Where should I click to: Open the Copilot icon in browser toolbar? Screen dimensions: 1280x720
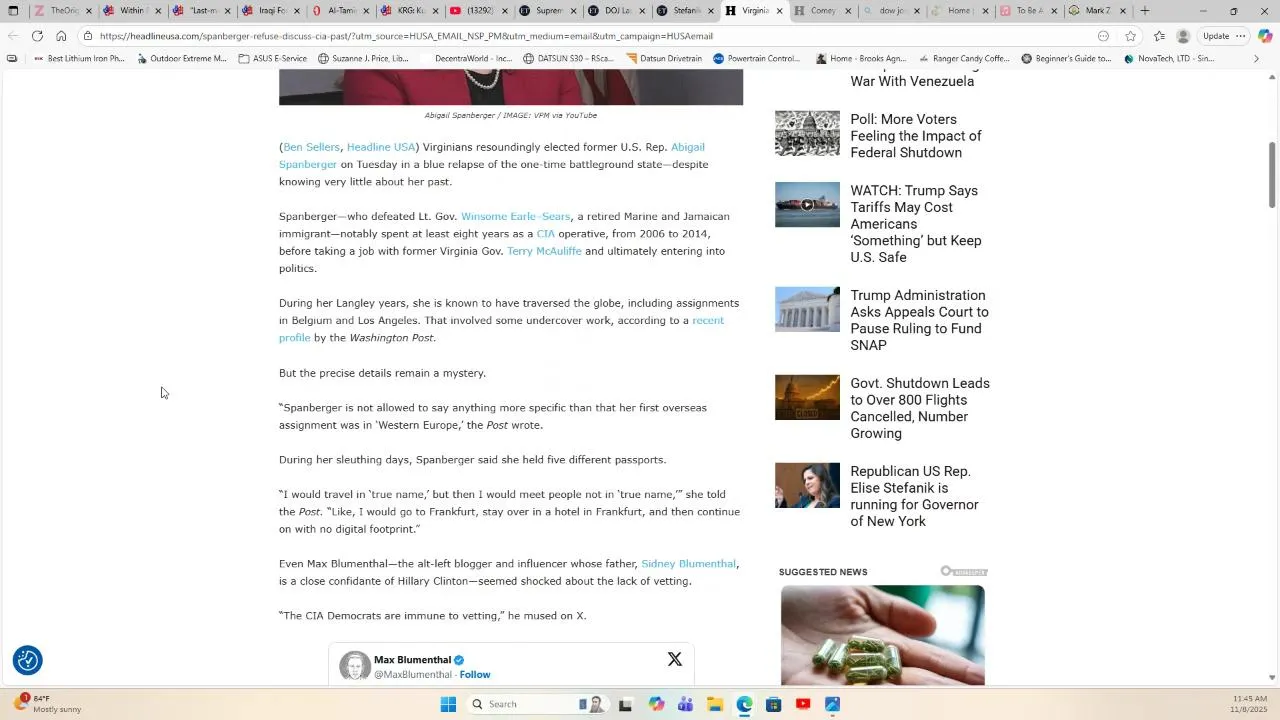pyautogui.click(x=1265, y=36)
